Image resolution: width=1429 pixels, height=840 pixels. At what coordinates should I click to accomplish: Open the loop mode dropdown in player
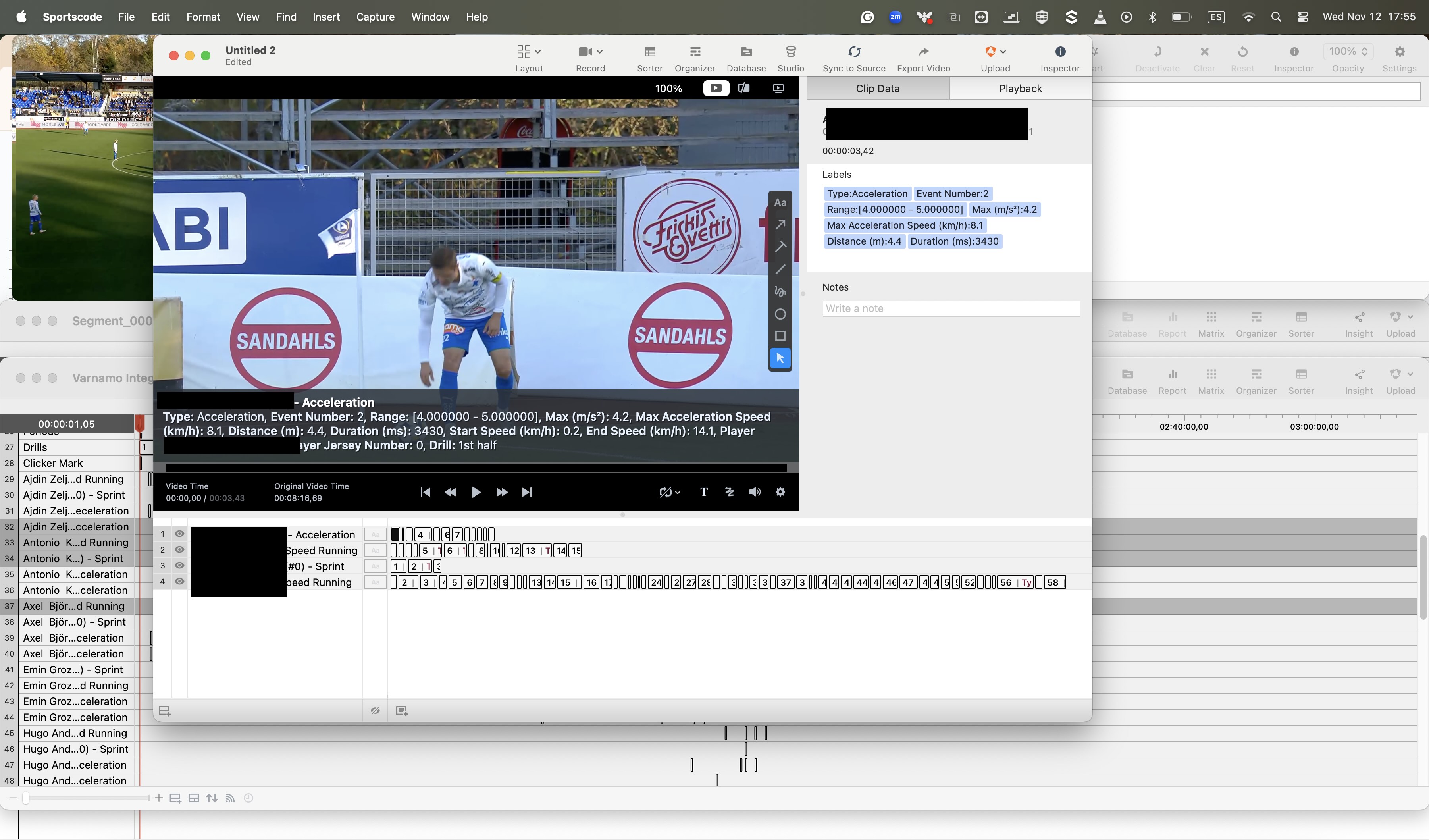click(x=670, y=492)
